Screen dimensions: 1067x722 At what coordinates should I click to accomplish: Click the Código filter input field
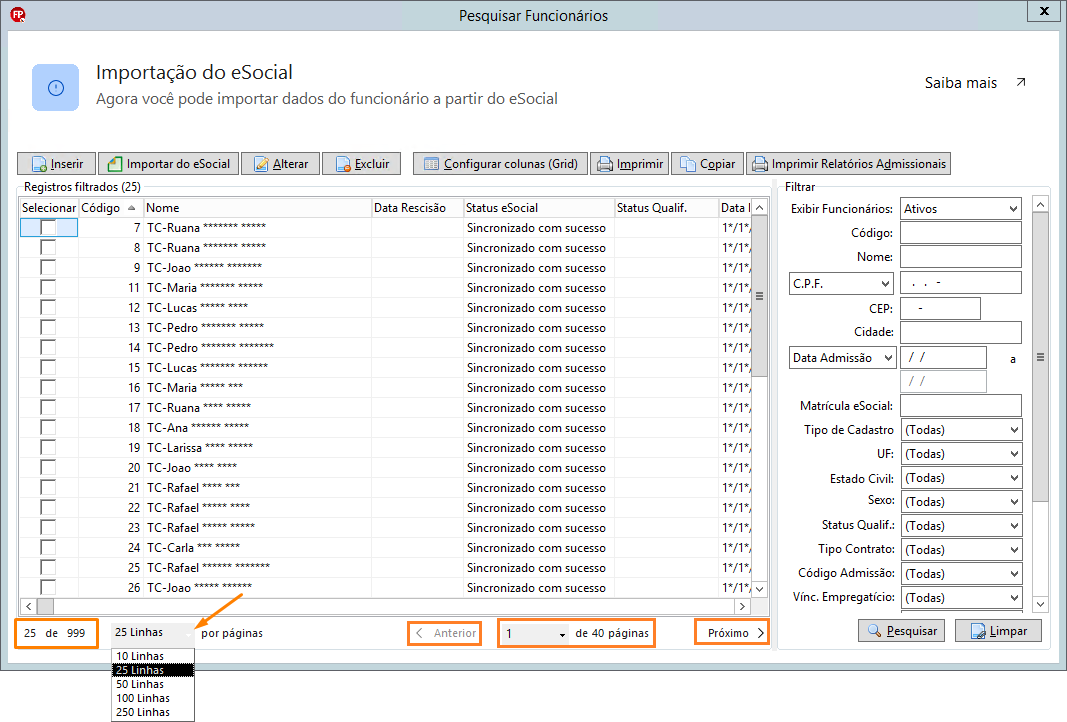pyautogui.click(x=961, y=233)
